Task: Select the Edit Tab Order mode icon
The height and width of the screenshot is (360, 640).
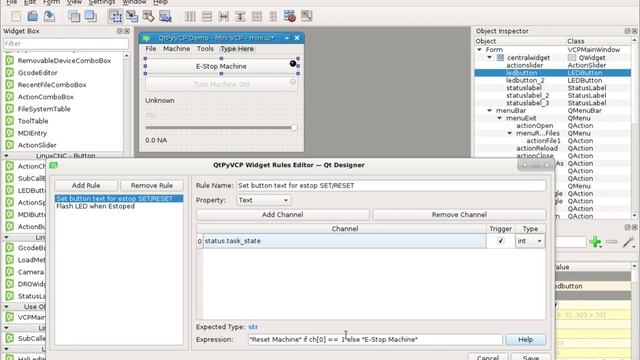Action: point(165,16)
